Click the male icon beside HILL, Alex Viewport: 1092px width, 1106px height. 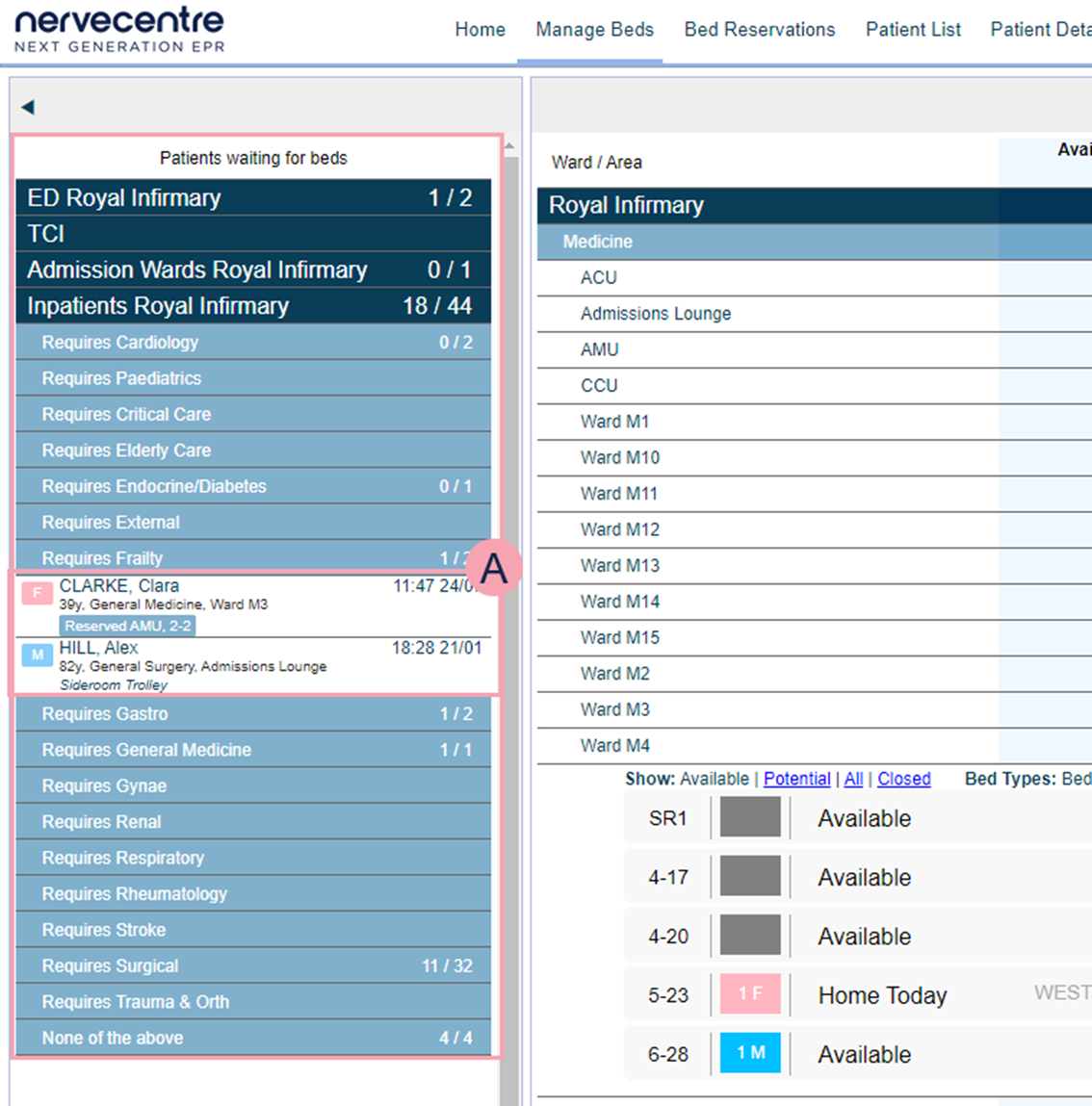point(37,656)
